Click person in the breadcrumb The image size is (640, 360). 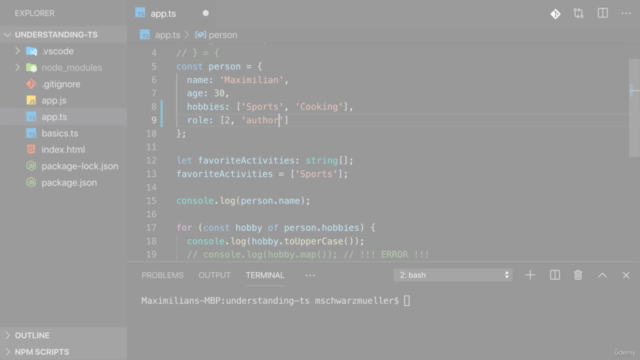pos(223,35)
